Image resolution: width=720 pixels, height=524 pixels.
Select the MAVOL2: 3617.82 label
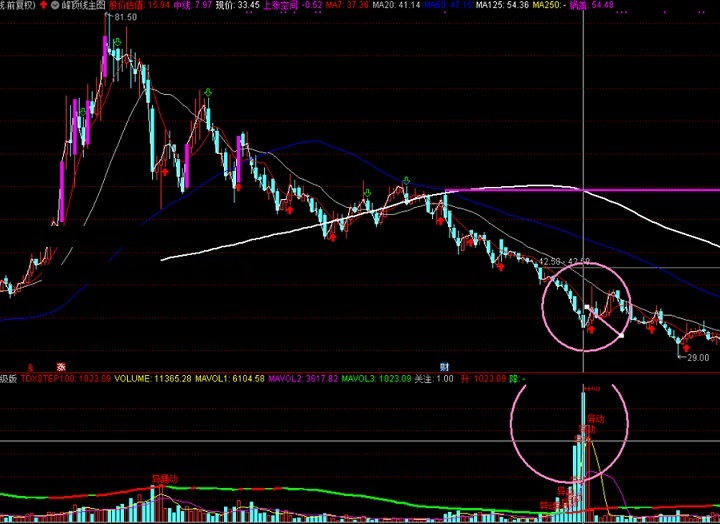(x=303, y=379)
